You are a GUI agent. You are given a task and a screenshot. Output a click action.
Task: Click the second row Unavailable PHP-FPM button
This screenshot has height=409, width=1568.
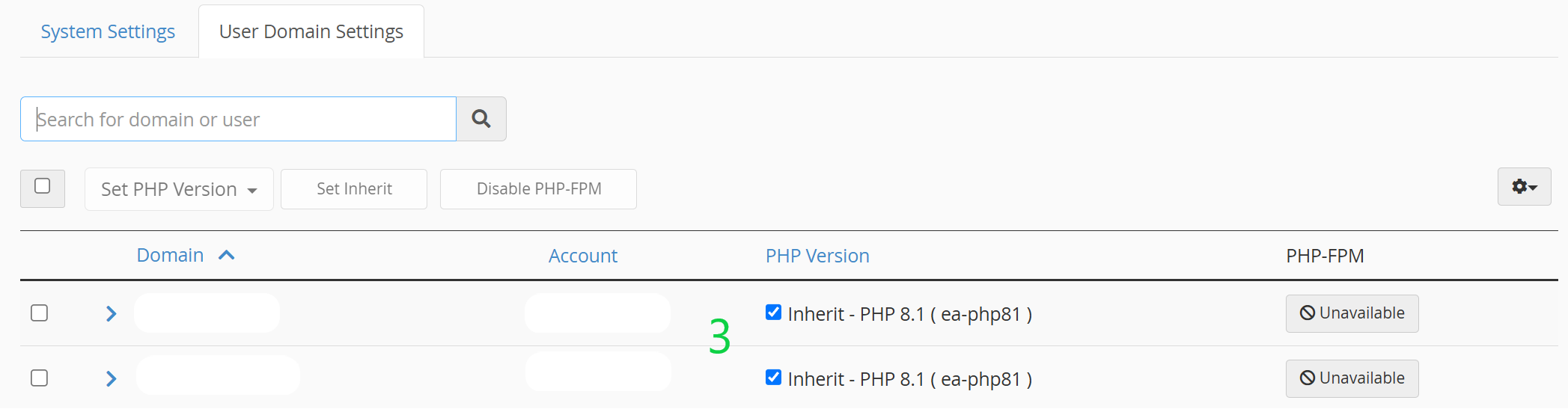[x=1352, y=378]
